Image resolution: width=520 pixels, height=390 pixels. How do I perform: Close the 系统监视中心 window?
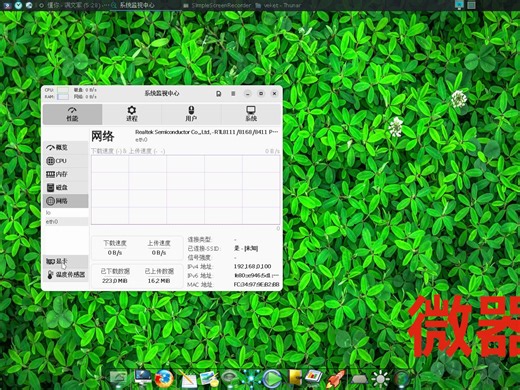tap(274, 94)
